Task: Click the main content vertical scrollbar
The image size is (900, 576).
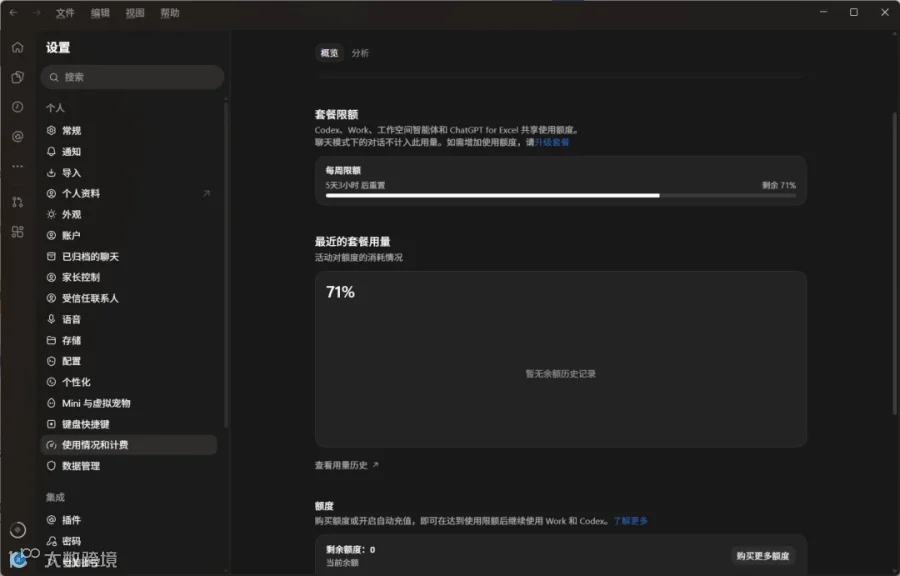Action: click(894, 263)
